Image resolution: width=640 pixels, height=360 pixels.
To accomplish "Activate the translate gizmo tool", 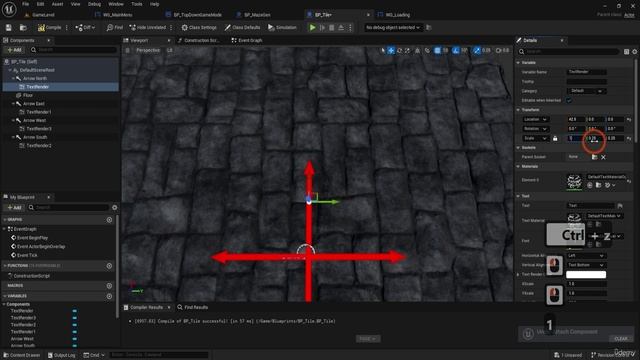I will [391, 51].
